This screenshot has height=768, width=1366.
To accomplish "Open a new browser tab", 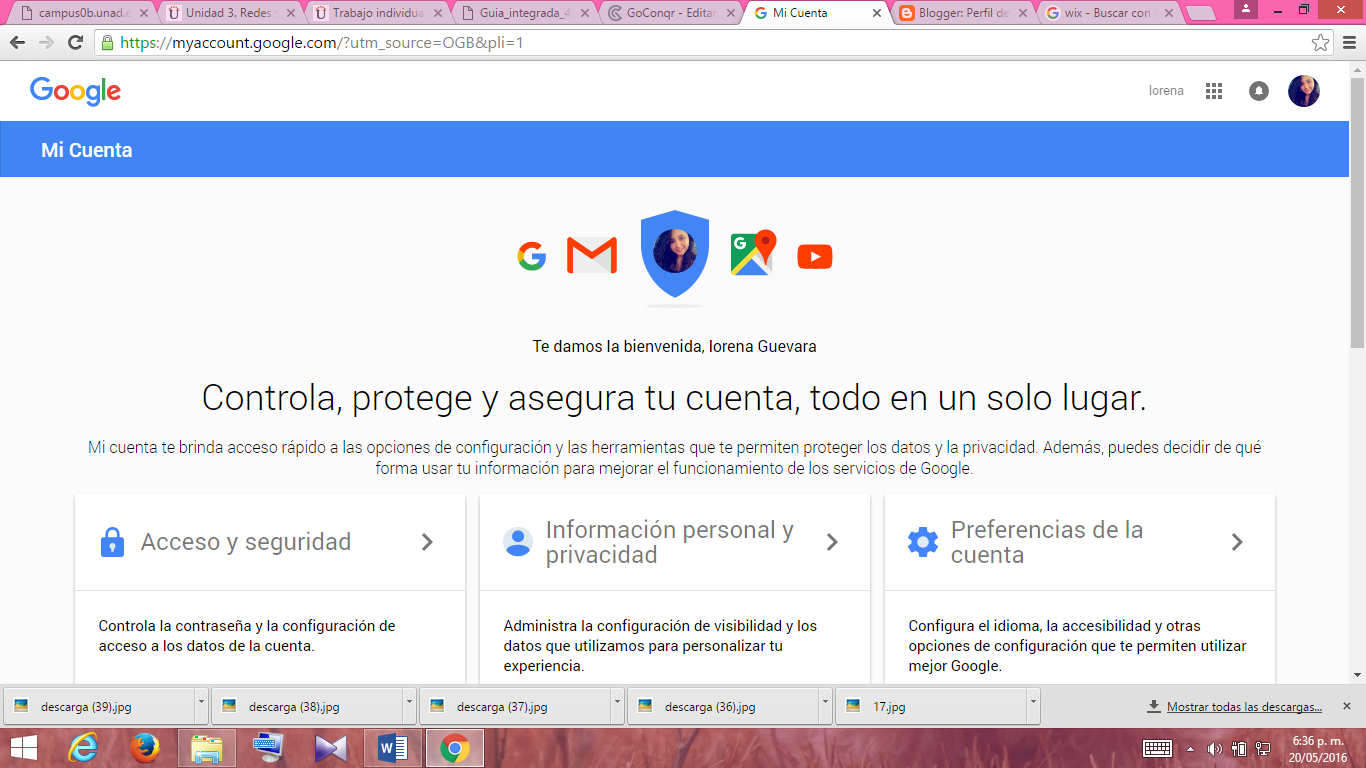I will (x=1201, y=14).
